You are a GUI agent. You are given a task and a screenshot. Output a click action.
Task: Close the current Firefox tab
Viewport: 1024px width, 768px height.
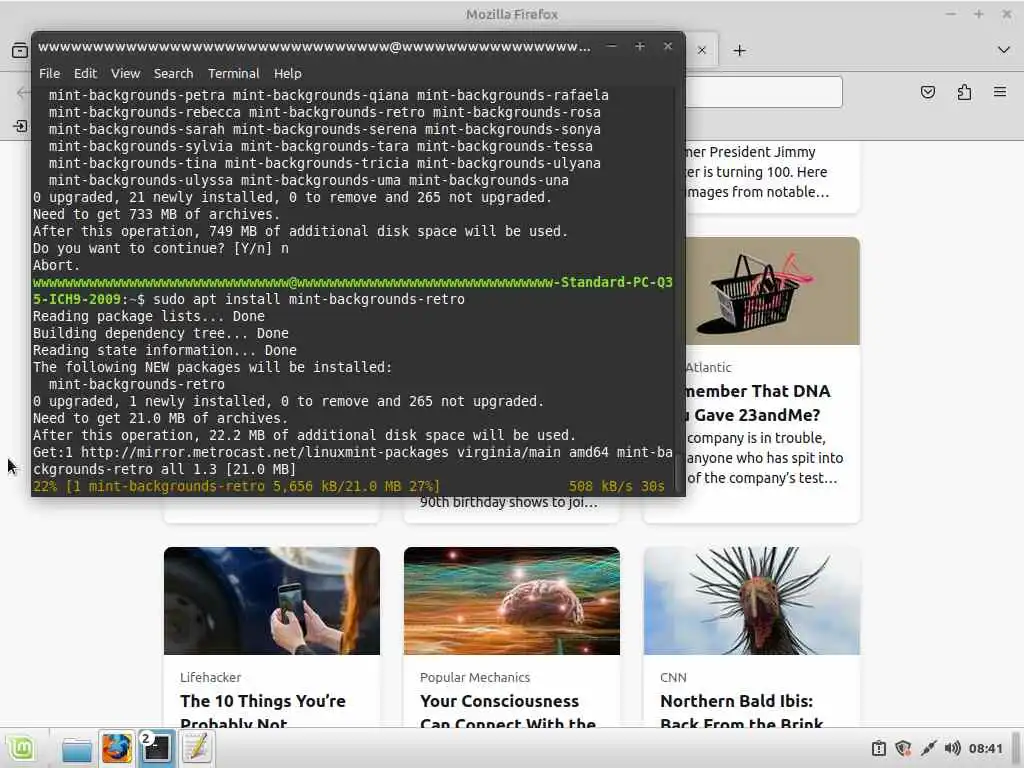(x=701, y=50)
